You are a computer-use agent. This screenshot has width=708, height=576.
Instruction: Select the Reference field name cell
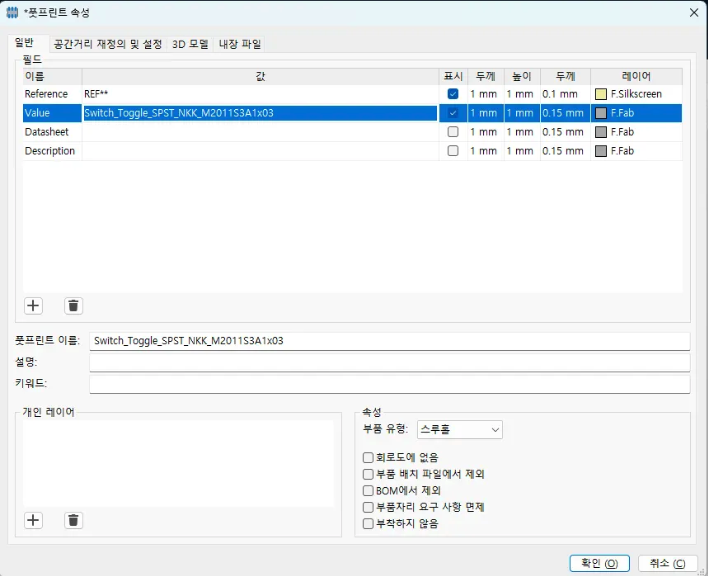pyautogui.click(x=52, y=94)
